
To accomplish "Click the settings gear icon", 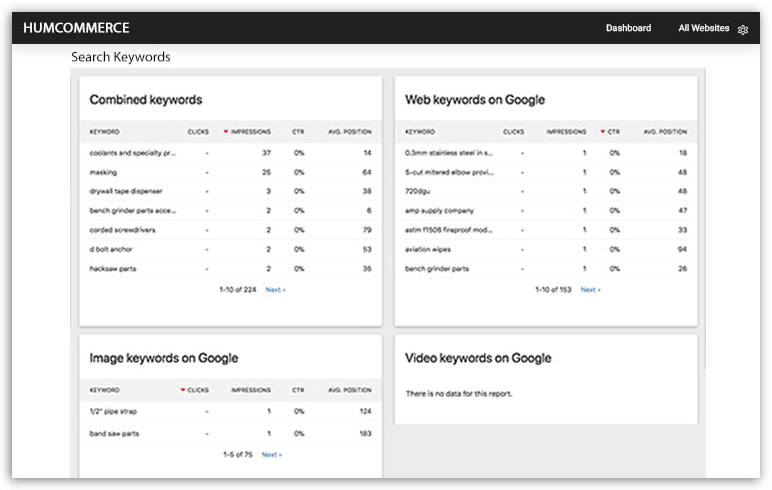I will tap(743, 29).
